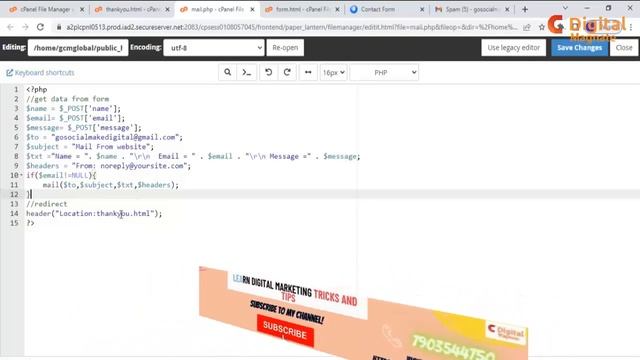Click the closing ?> tag line
Viewport: 640px width, 360px height.
(30, 223)
